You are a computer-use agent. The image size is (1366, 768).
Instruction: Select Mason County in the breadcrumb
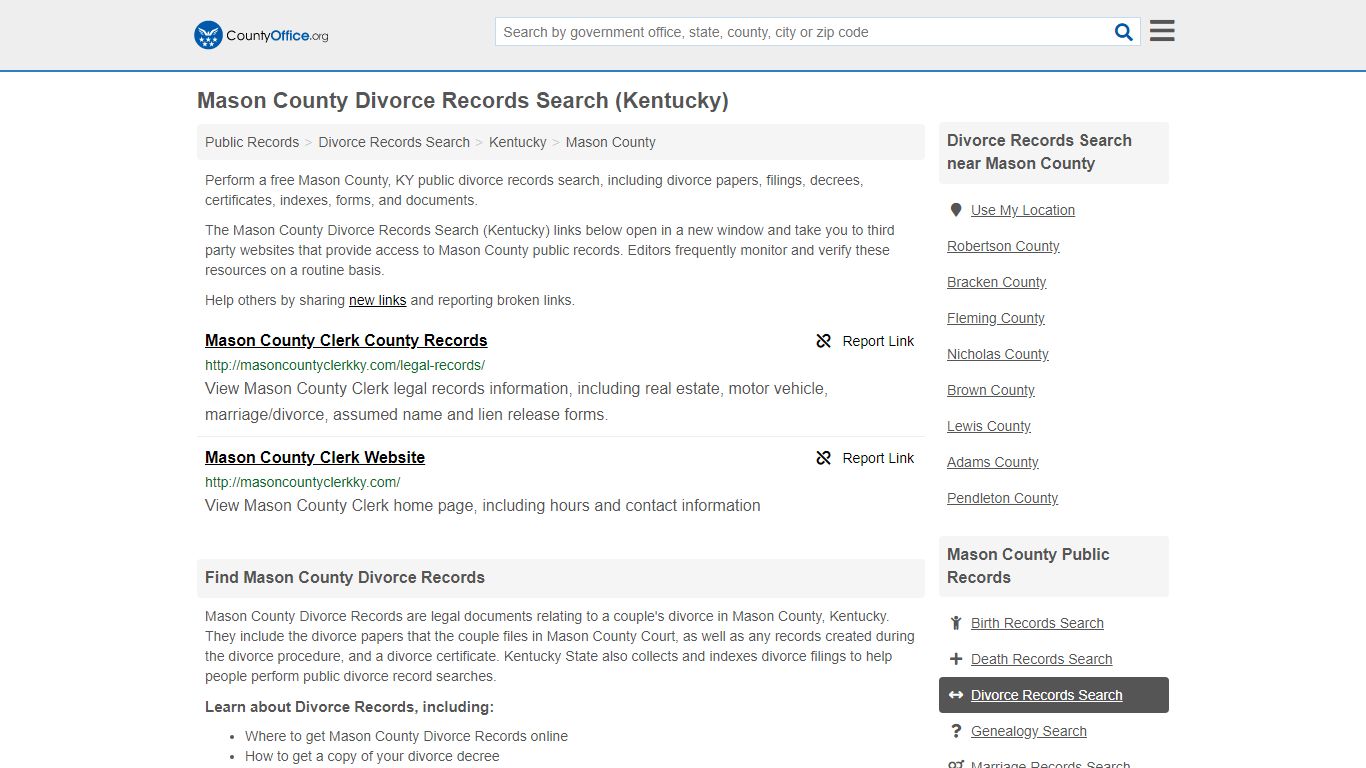pyautogui.click(x=611, y=142)
